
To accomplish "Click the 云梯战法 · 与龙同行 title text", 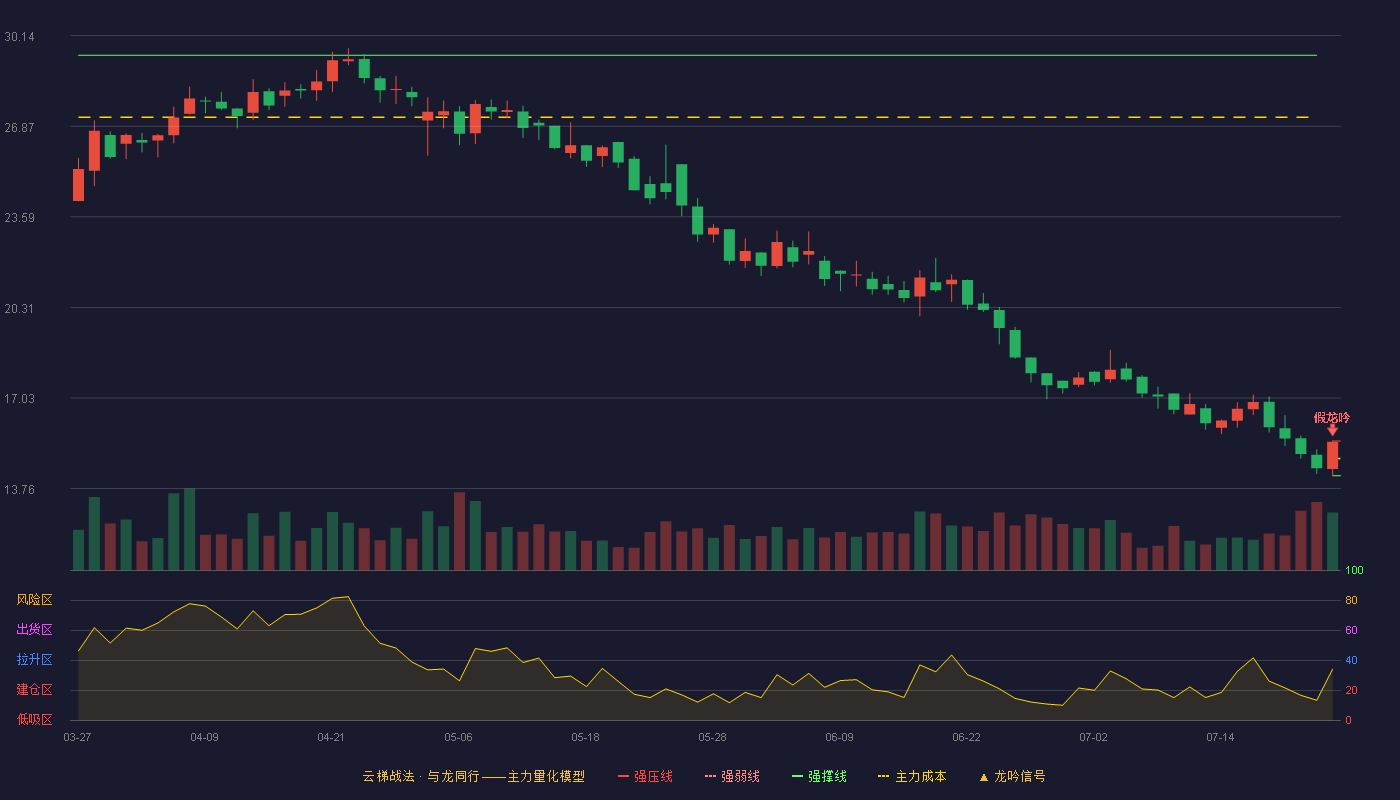I will (x=422, y=776).
